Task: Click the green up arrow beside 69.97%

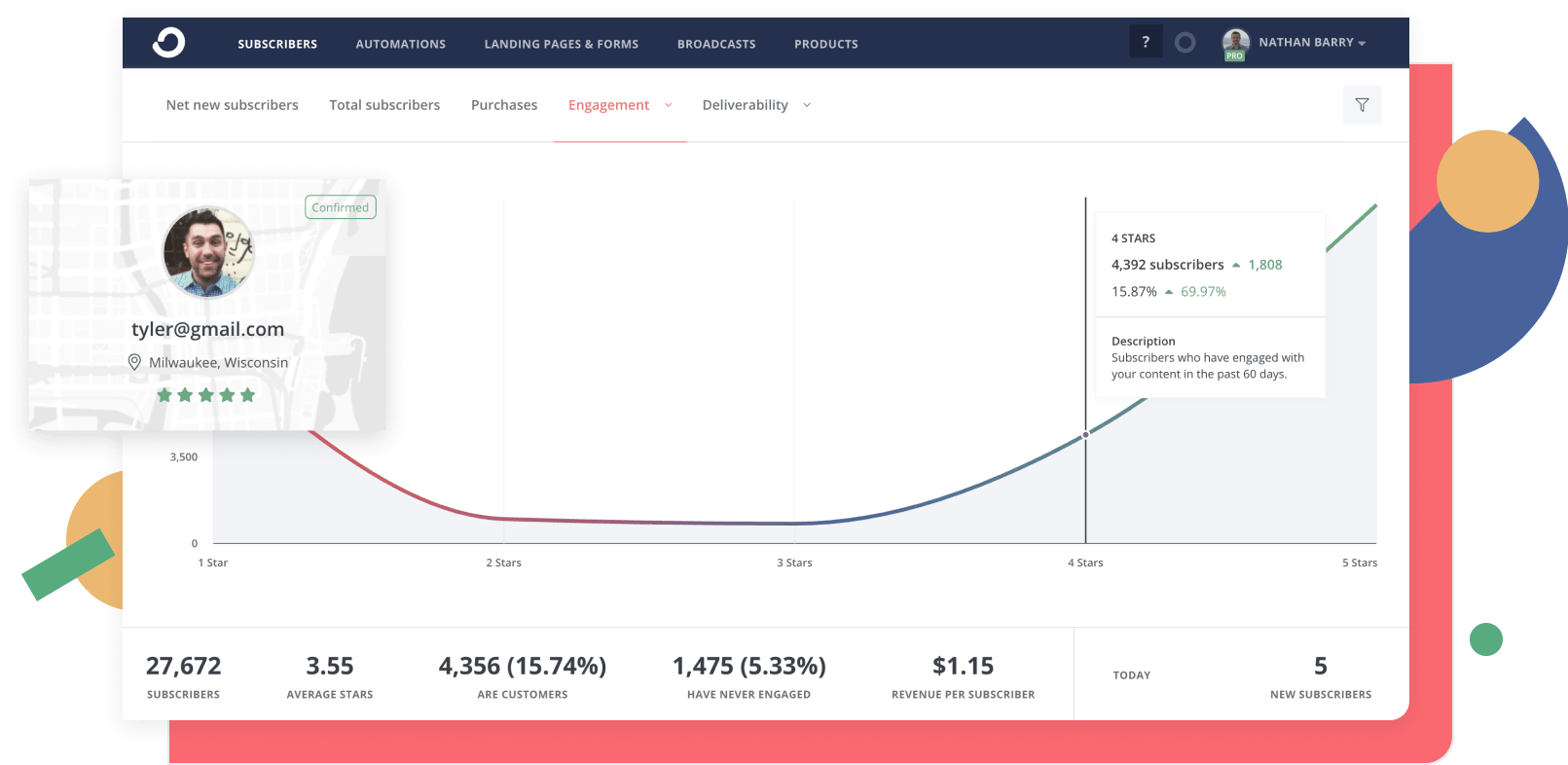Action: (x=1169, y=292)
